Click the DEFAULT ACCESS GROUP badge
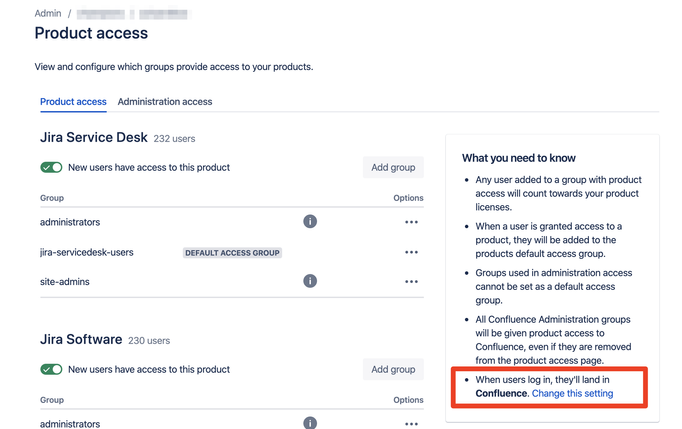The width and height of the screenshot is (682, 429). tap(232, 253)
